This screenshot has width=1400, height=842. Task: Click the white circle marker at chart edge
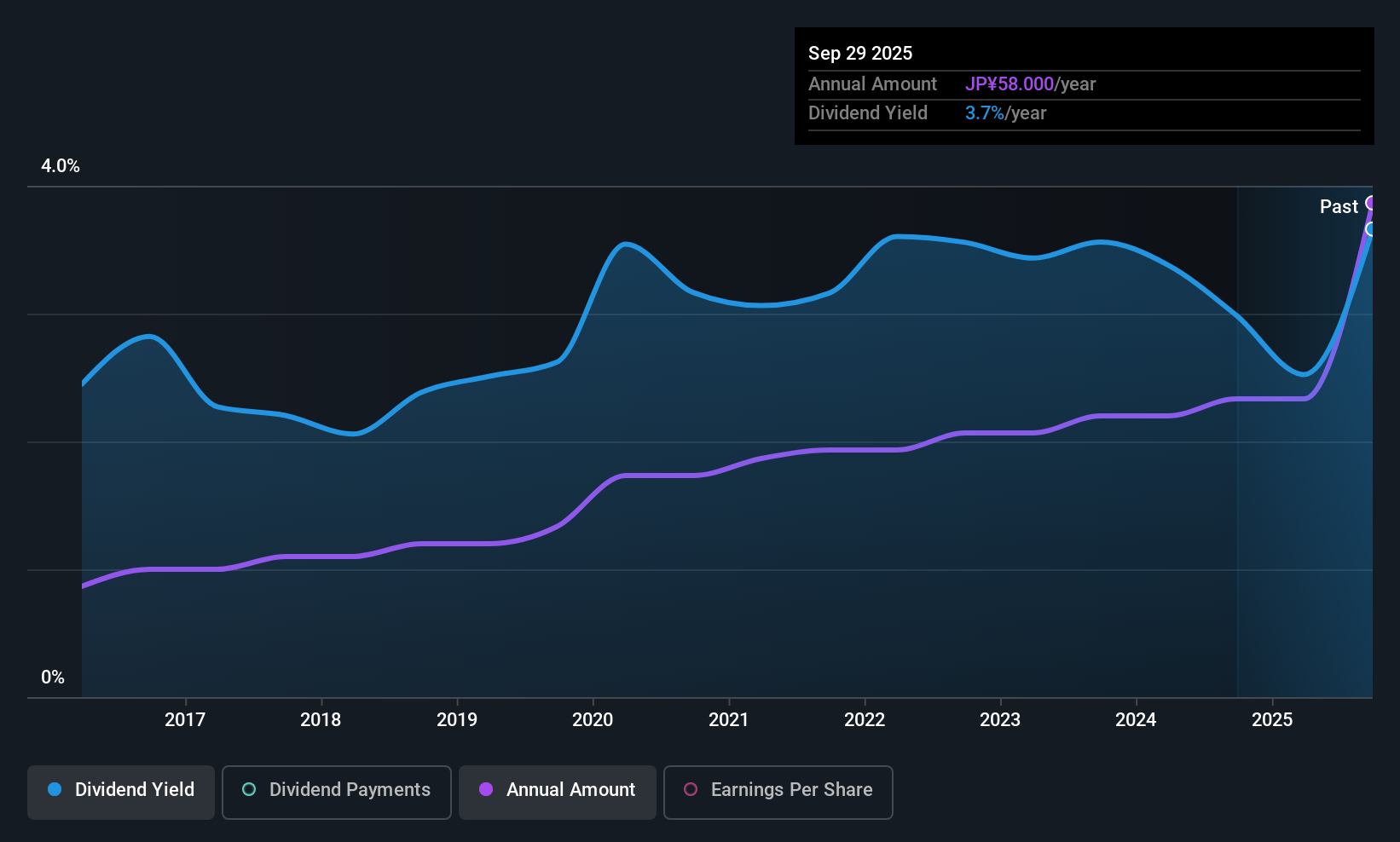pyautogui.click(x=1370, y=230)
